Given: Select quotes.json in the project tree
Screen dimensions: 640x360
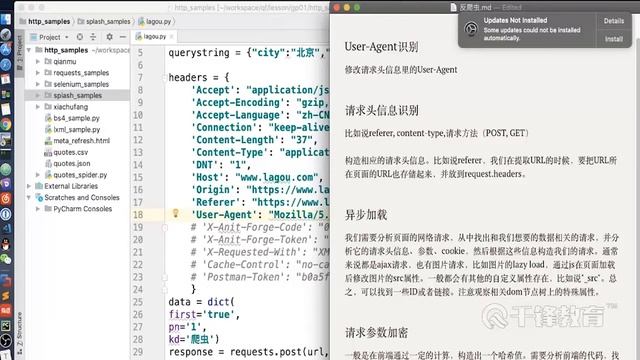Looking at the screenshot, I should [x=72, y=164].
